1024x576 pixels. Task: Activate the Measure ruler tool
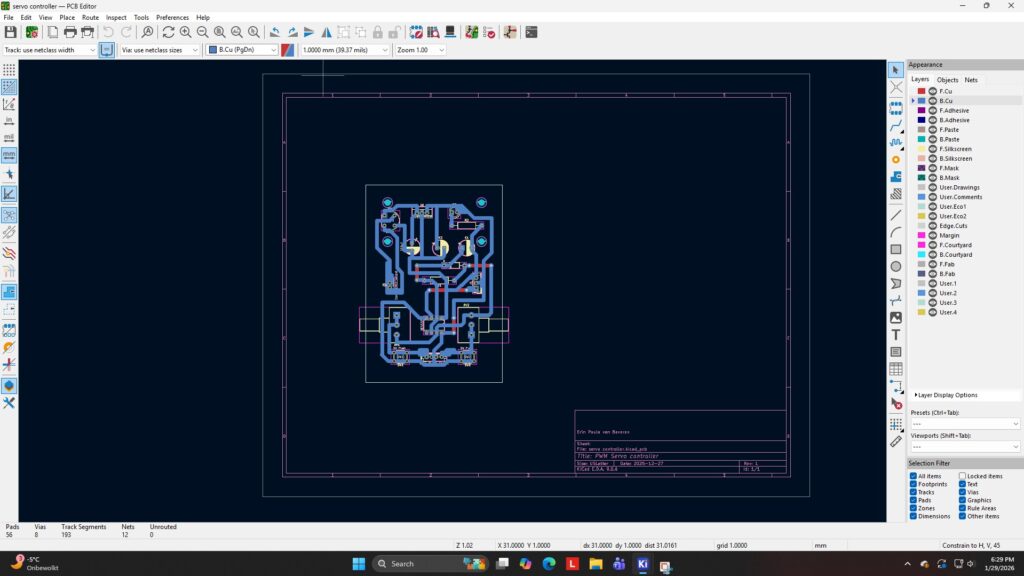[x=896, y=441]
